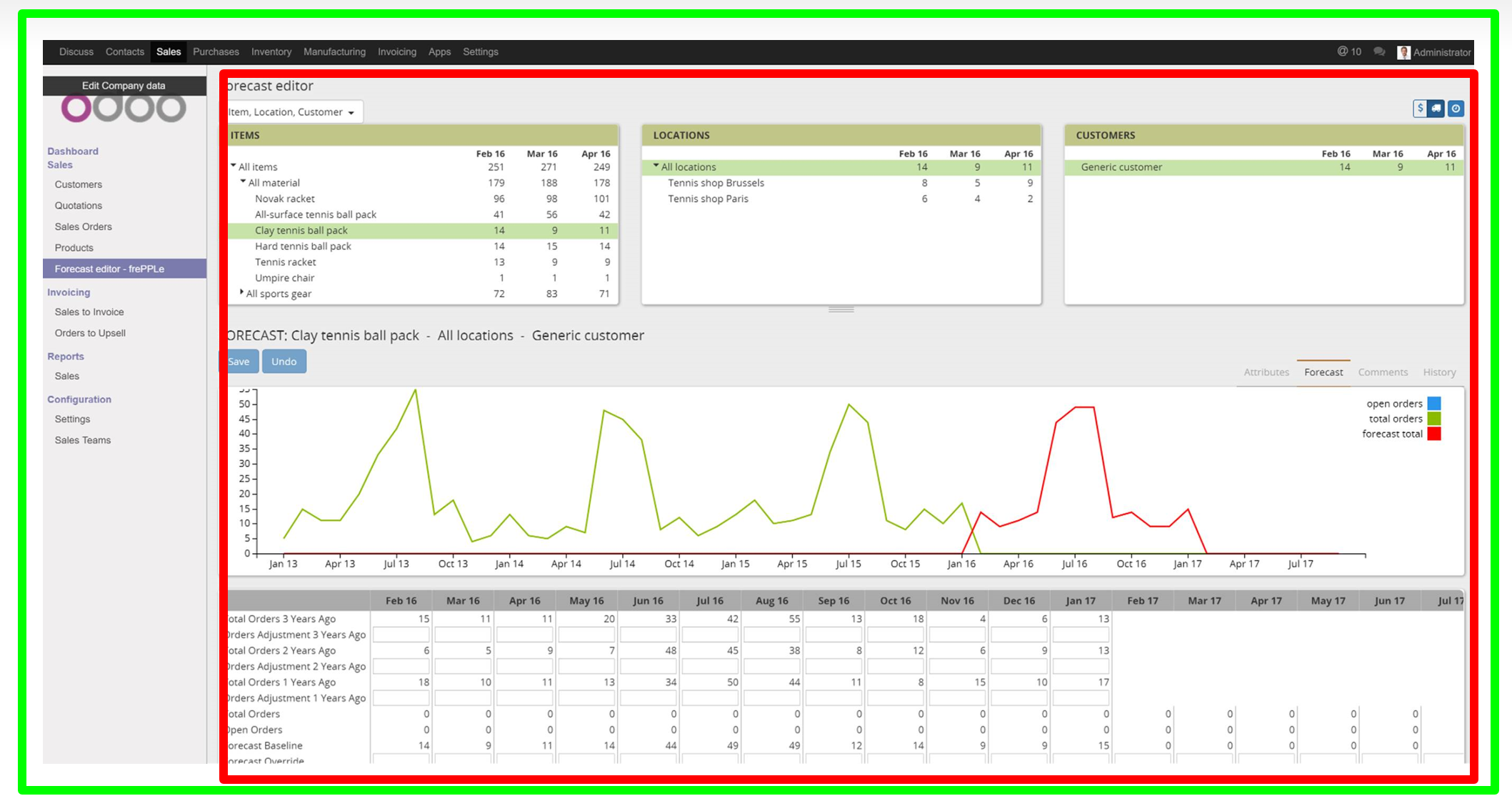Image resolution: width=1512 pixels, height=806 pixels.
Task: Open the @10 mentions indicator in top bar
Action: tap(1348, 51)
